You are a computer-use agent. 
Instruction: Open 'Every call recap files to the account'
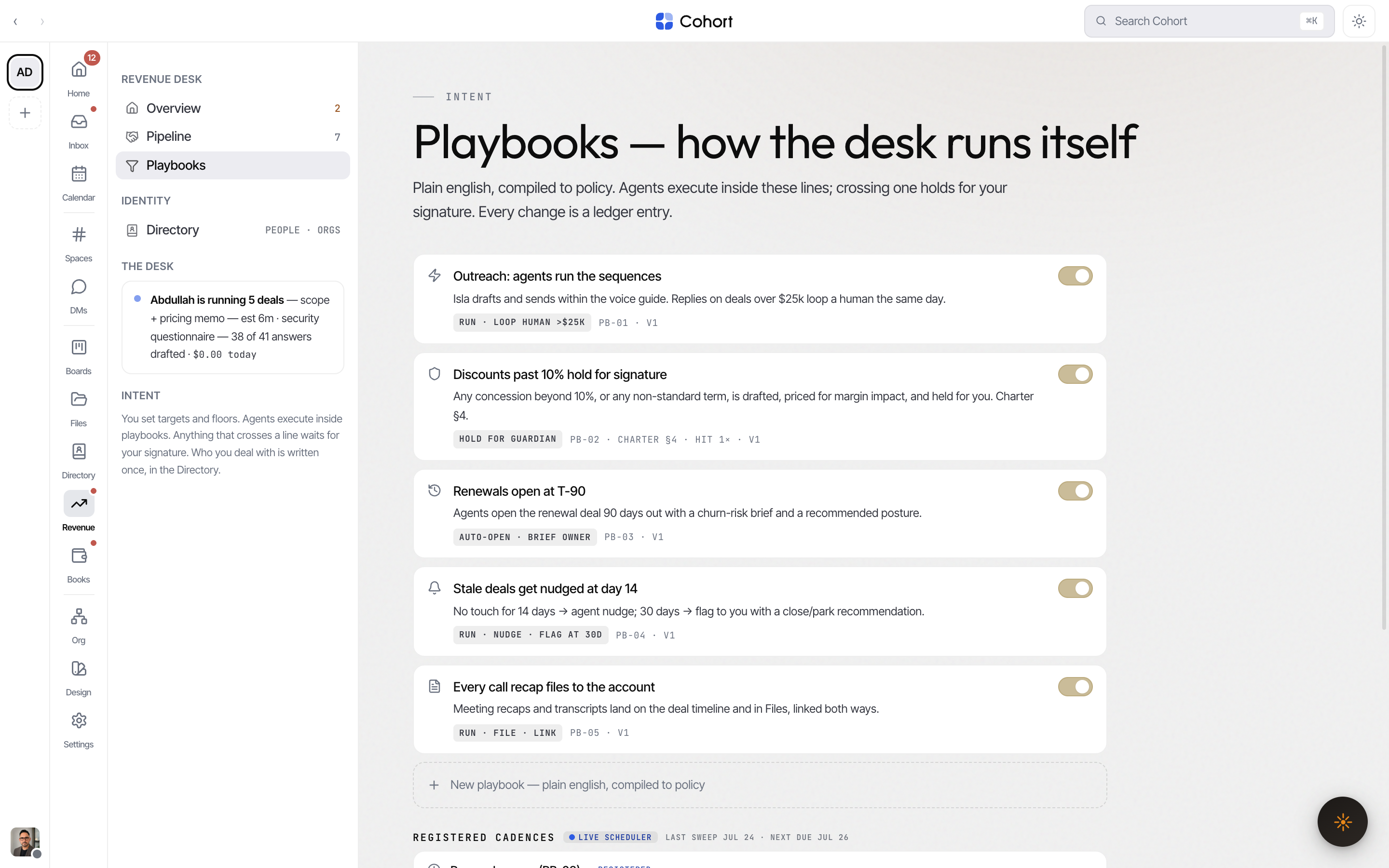pyautogui.click(x=553, y=687)
